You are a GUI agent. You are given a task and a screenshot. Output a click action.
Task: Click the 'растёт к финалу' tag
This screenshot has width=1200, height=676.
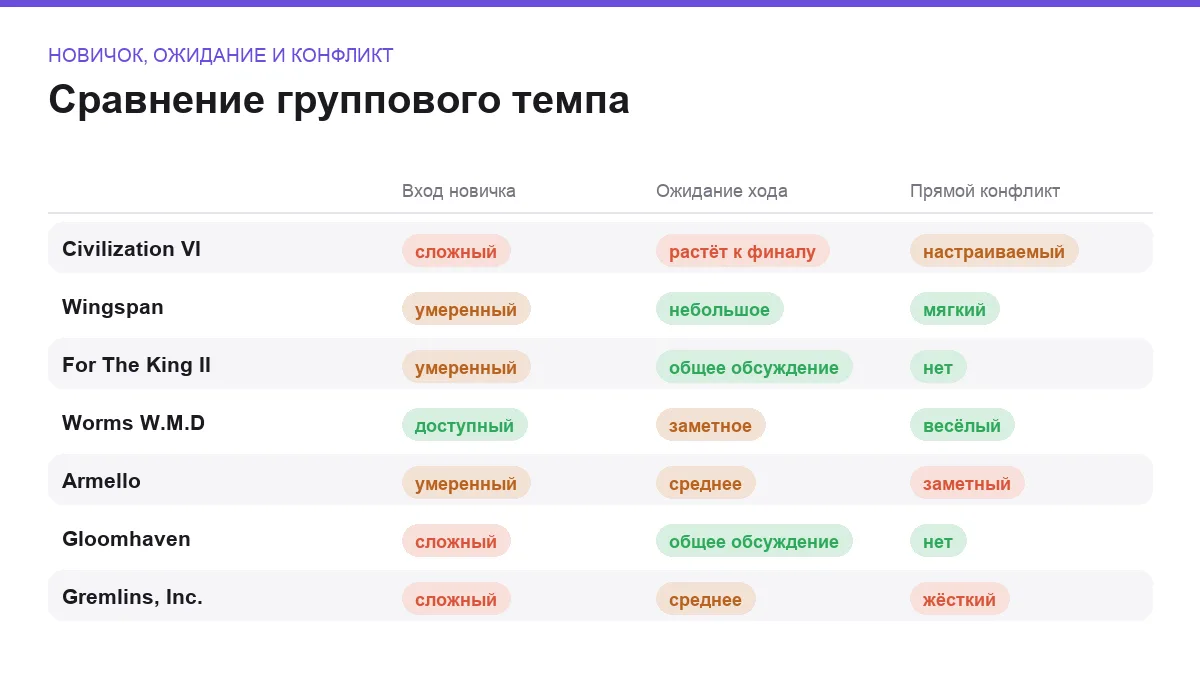(x=743, y=251)
